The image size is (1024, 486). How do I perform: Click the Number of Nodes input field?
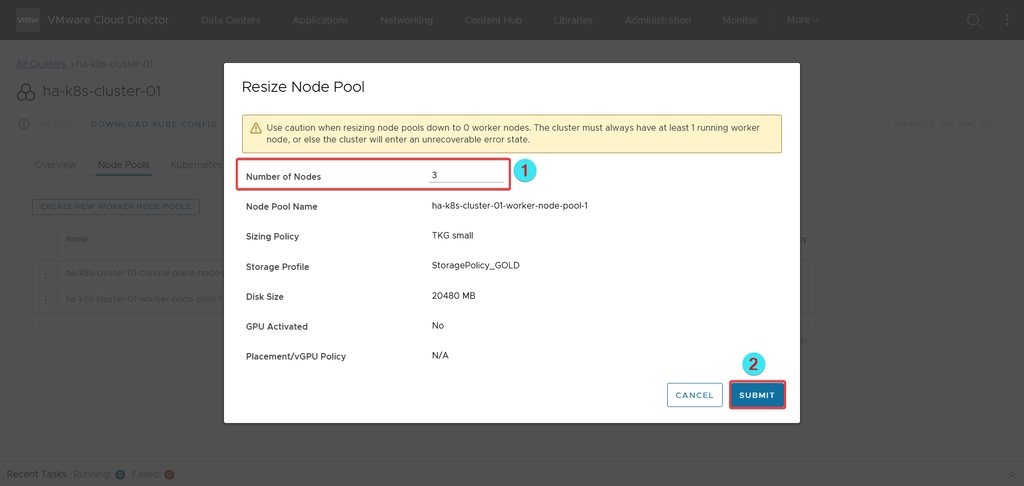(467, 176)
